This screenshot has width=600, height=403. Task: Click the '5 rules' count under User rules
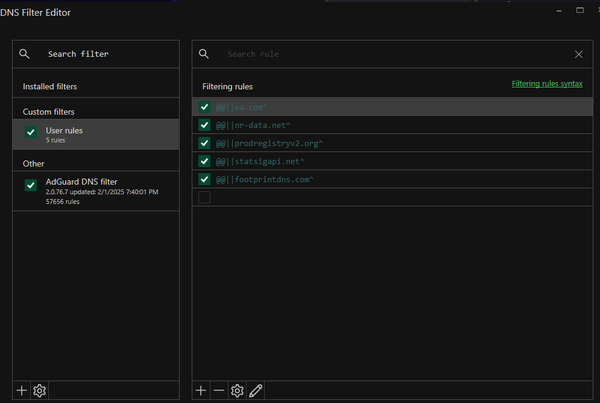55,140
